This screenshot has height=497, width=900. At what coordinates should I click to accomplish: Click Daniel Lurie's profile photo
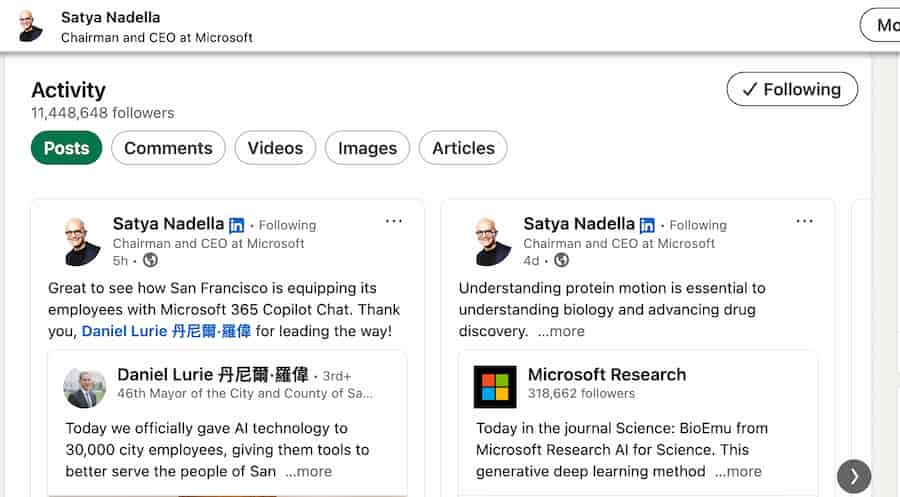point(85,387)
